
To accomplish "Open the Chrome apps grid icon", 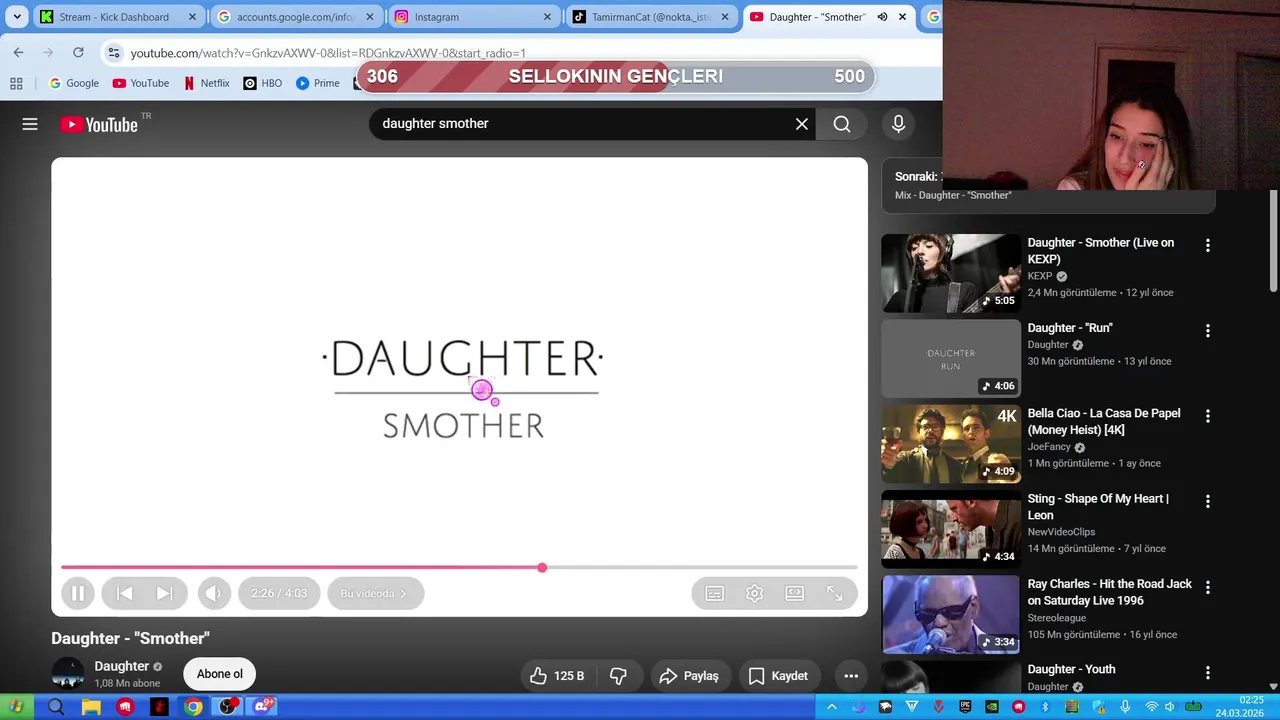I will pos(16,83).
